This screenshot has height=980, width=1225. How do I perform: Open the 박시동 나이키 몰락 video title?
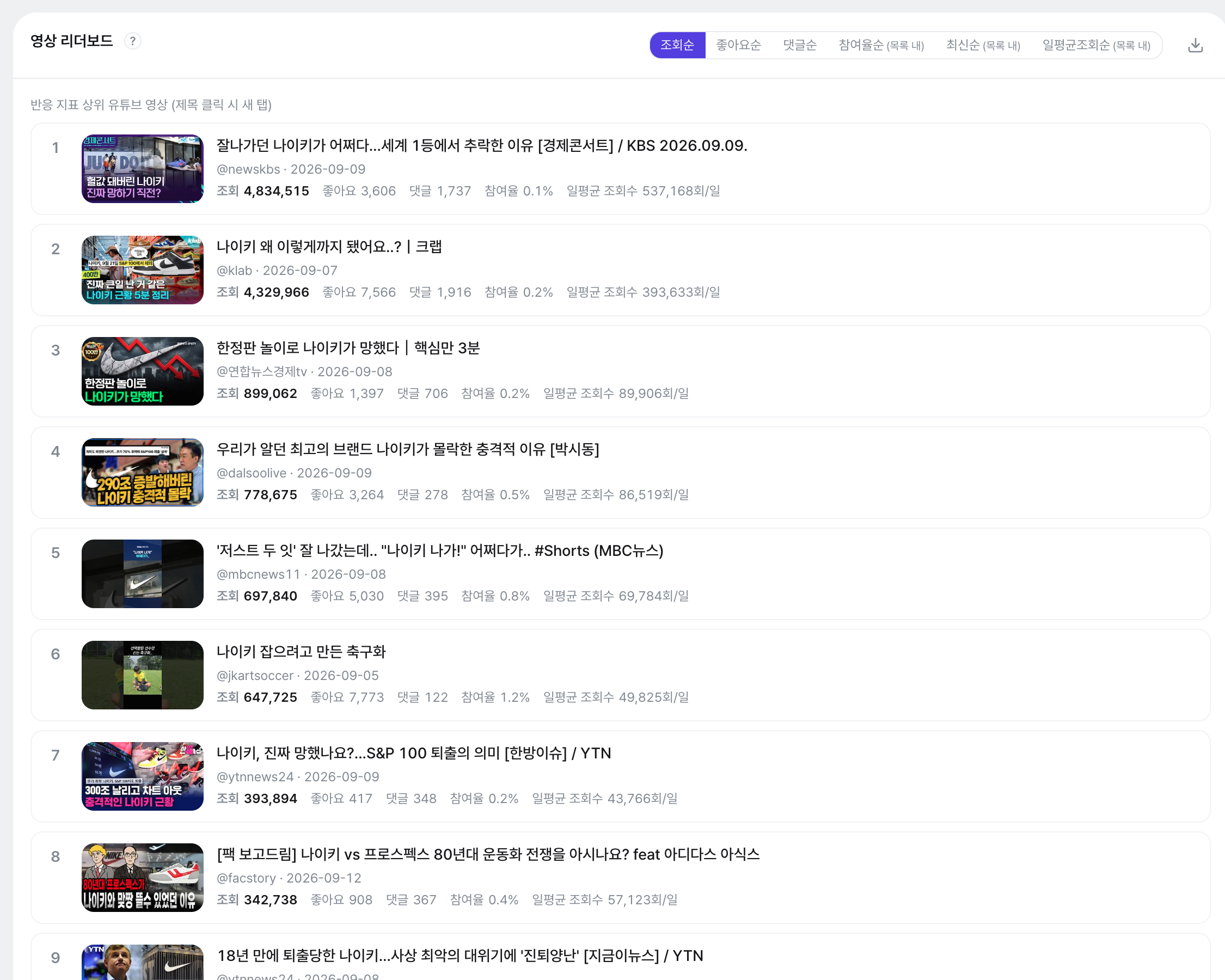pyautogui.click(x=408, y=449)
